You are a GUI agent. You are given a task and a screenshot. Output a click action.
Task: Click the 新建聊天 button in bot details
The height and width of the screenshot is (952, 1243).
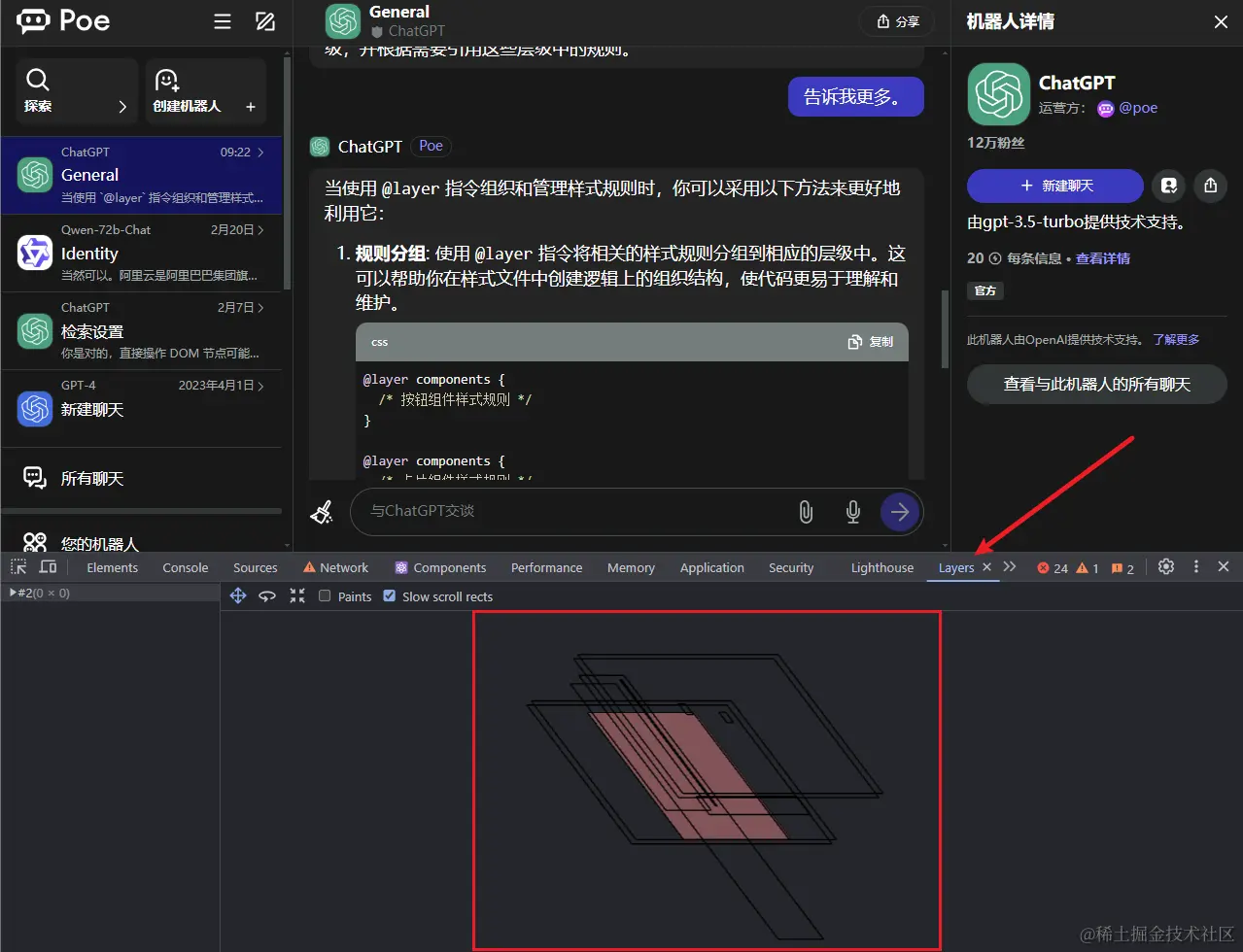[1055, 186]
